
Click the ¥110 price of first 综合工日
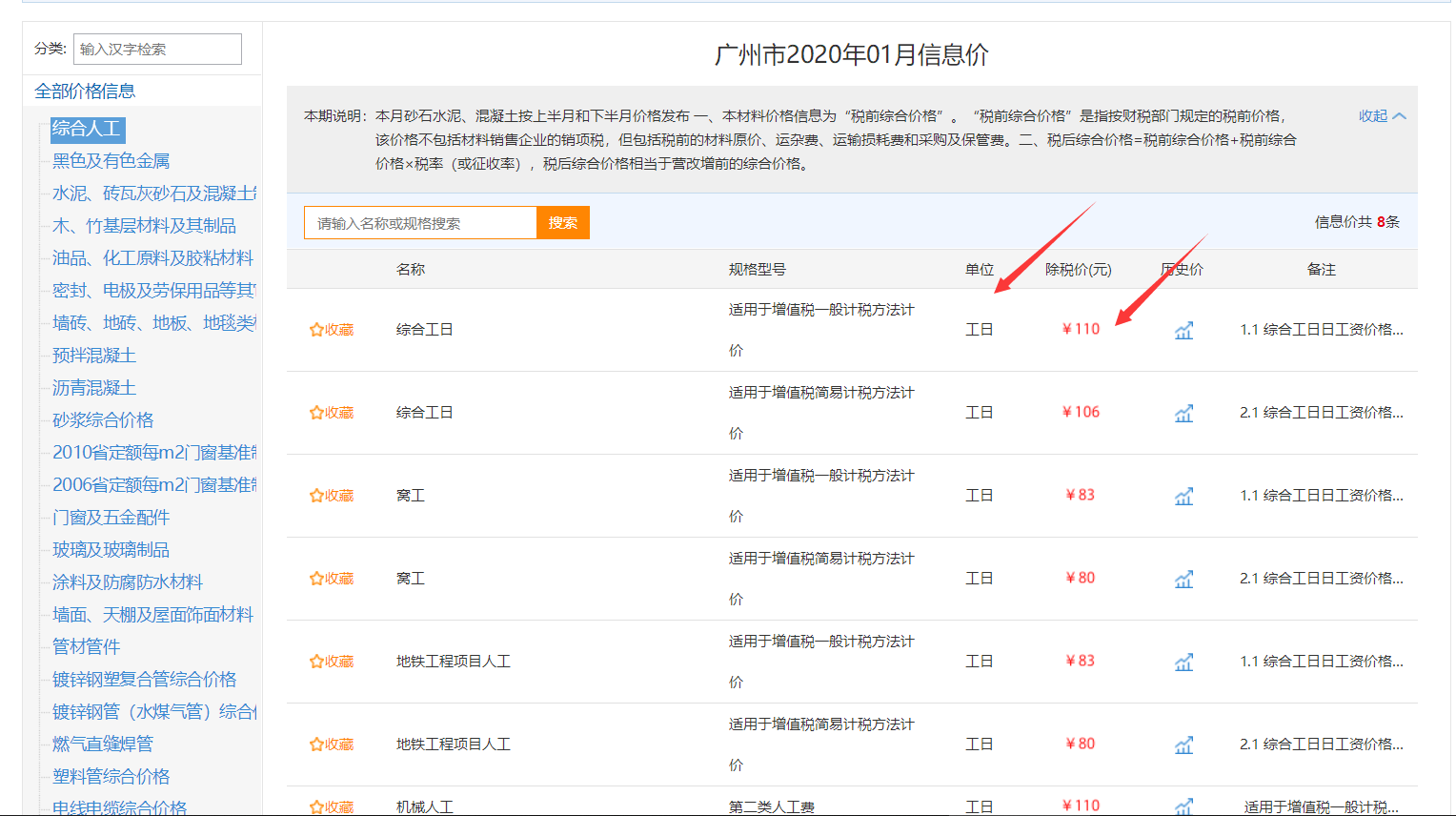(x=1081, y=329)
